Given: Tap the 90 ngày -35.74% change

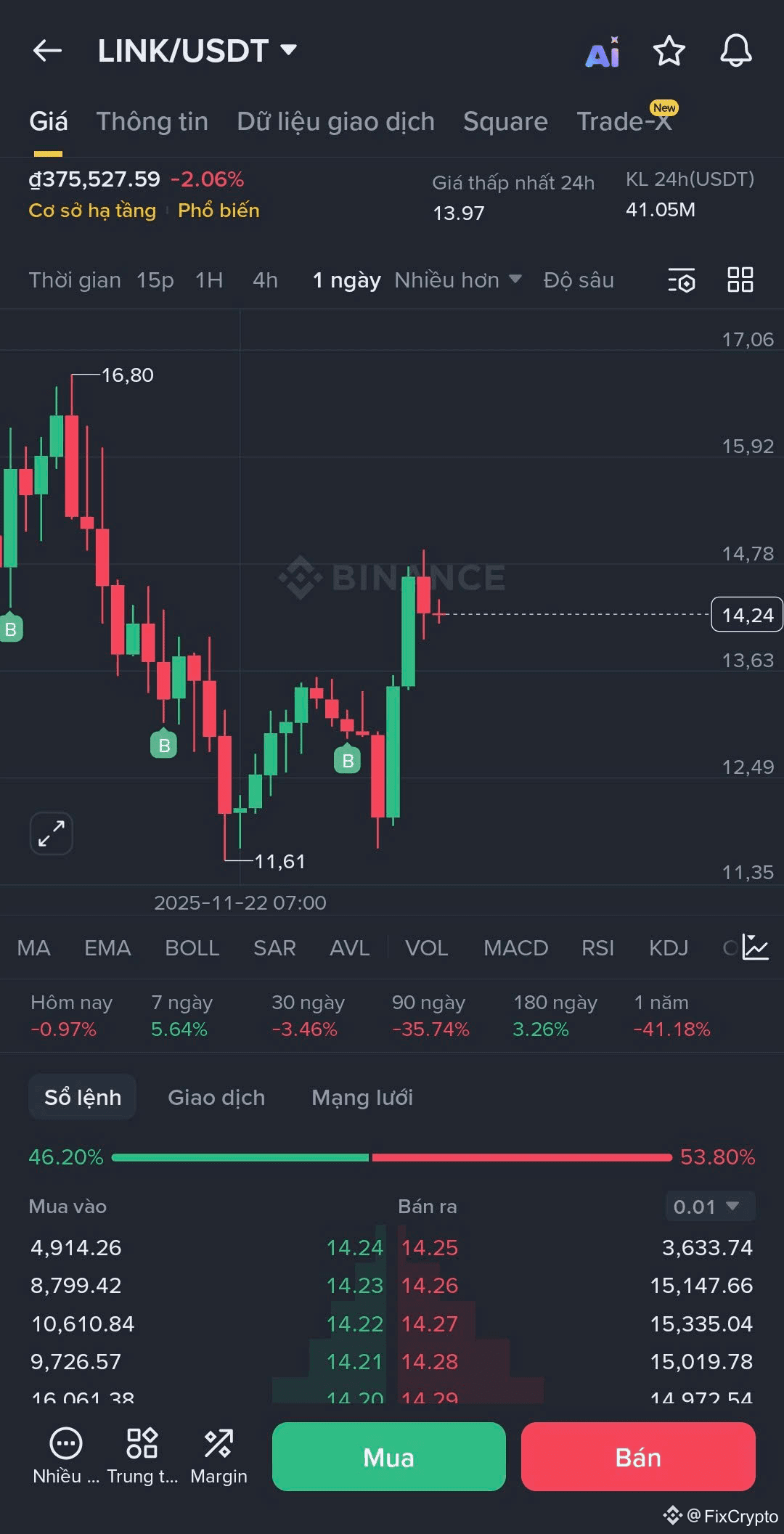Looking at the screenshot, I should click(430, 1016).
